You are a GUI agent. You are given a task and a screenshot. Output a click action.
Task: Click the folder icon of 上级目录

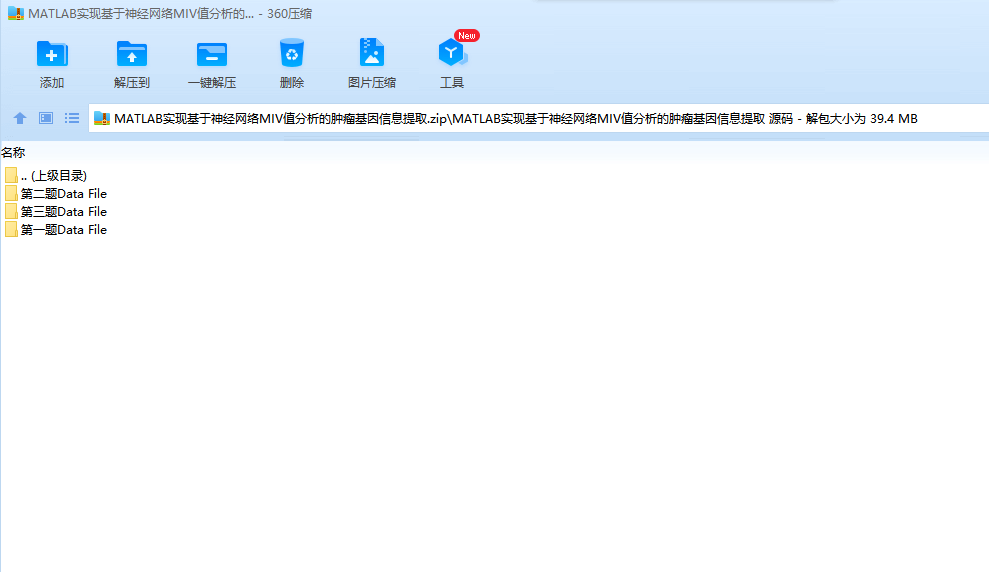[x=11, y=175]
